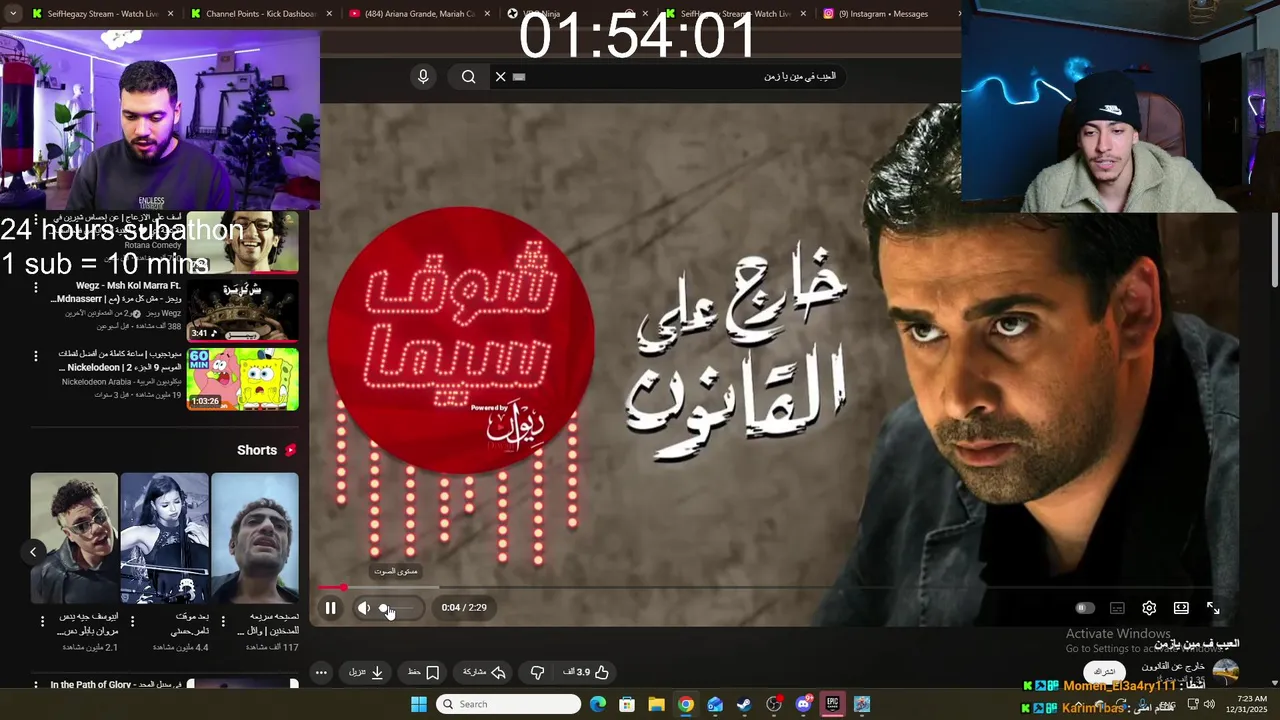Open the Windows Start menu
Viewport: 1280px width, 720px height.
(x=419, y=704)
